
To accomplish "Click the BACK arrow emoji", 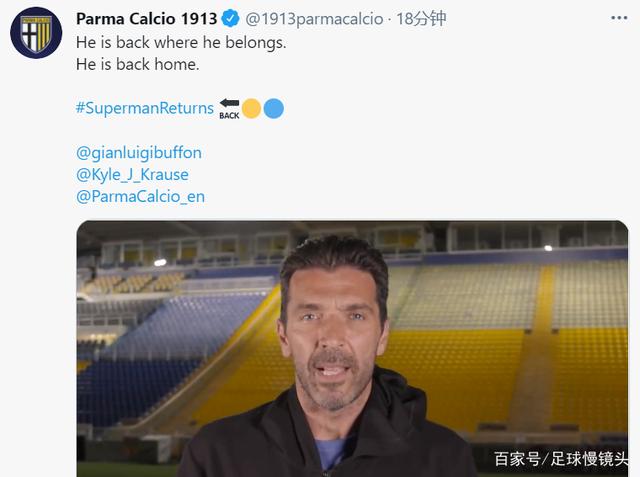I will point(229,109).
